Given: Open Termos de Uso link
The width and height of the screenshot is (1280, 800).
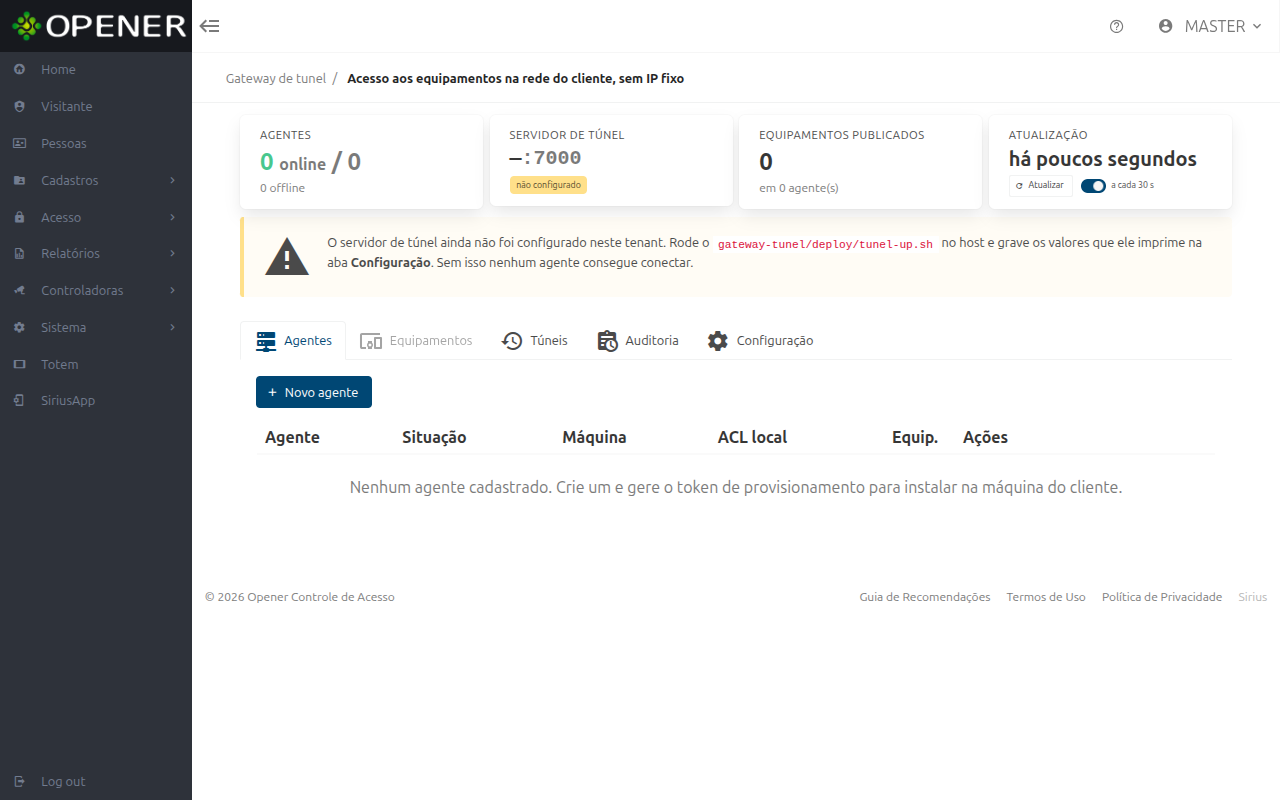Looking at the screenshot, I should pos(1046,597).
